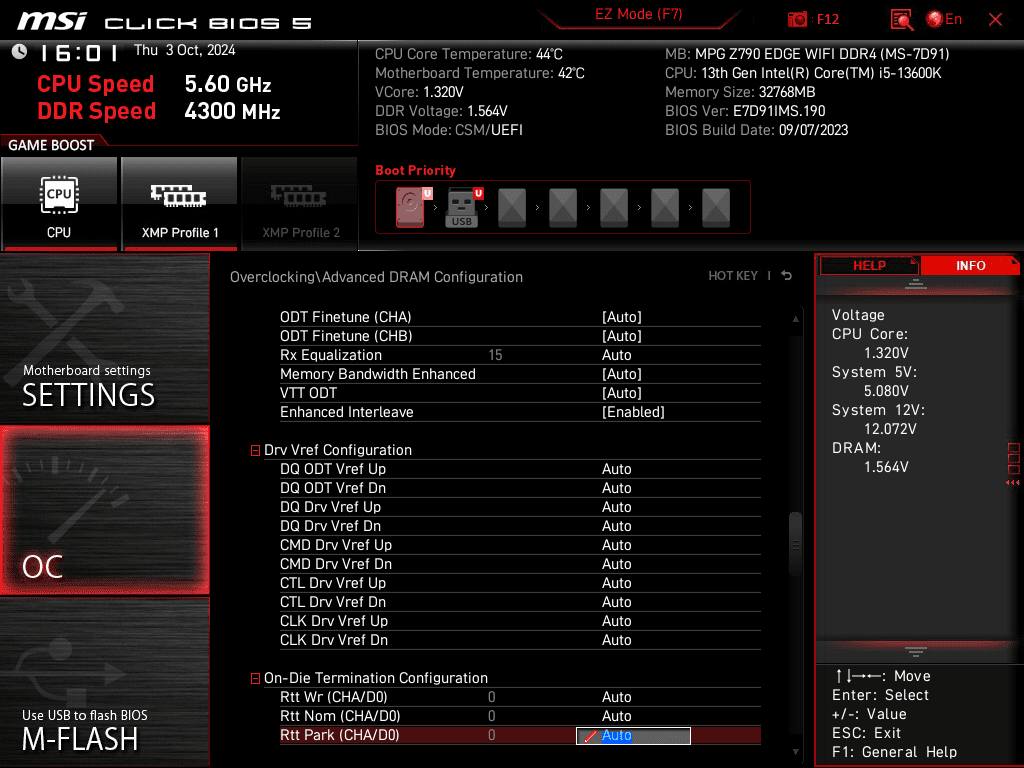Select the CTL Drv Vref Up row
This screenshot has height=768, width=1024.
coord(520,583)
